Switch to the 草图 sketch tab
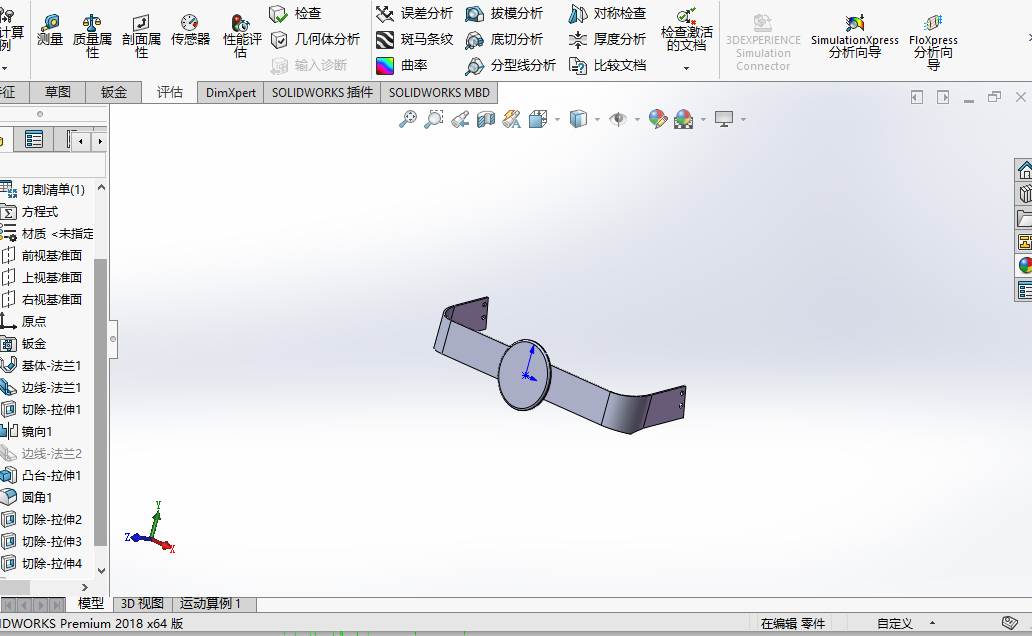The width and height of the screenshot is (1032, 636). [x=58, y=92]
